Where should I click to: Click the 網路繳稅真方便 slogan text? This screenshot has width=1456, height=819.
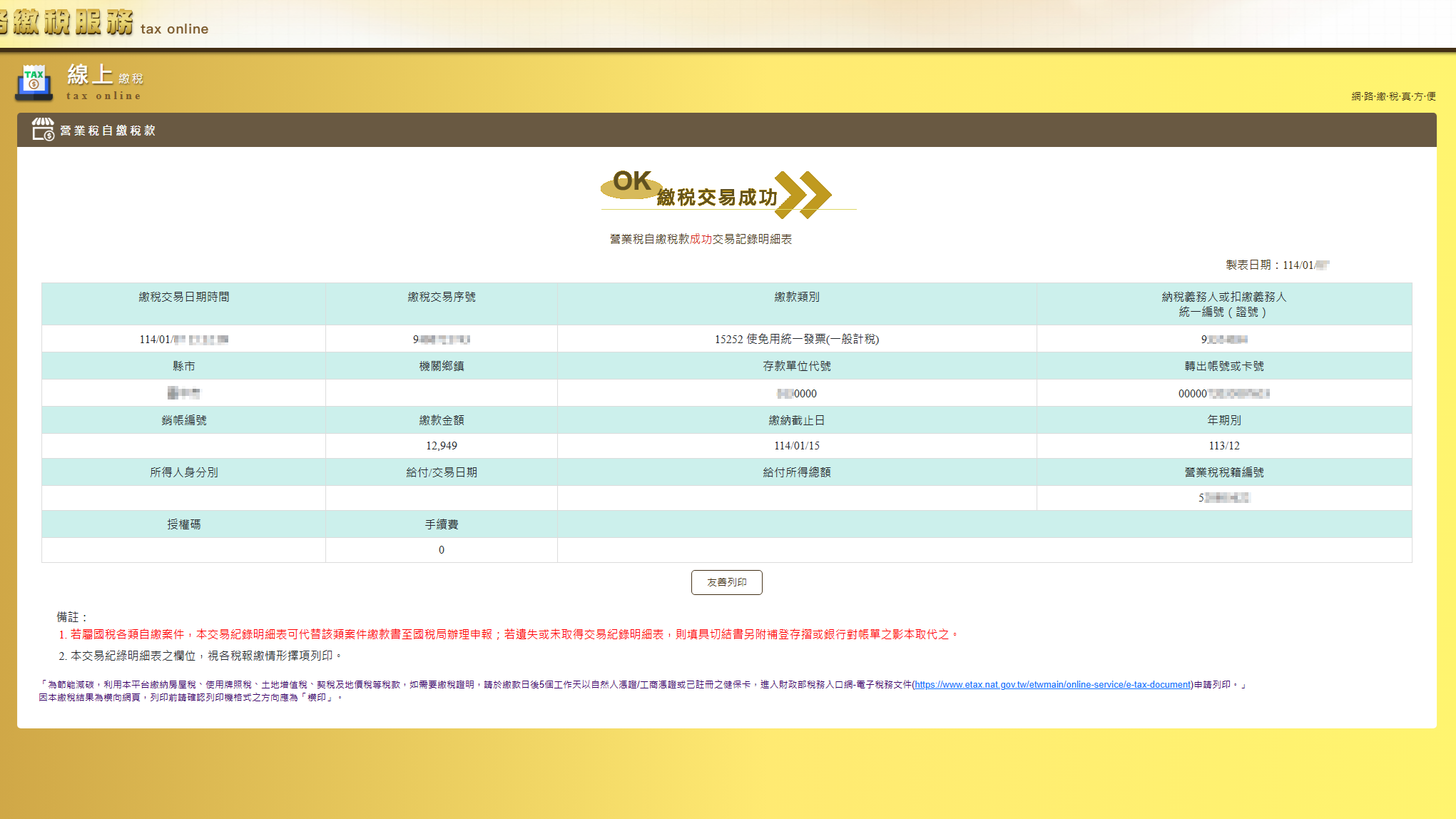(x=1393, y=96)
